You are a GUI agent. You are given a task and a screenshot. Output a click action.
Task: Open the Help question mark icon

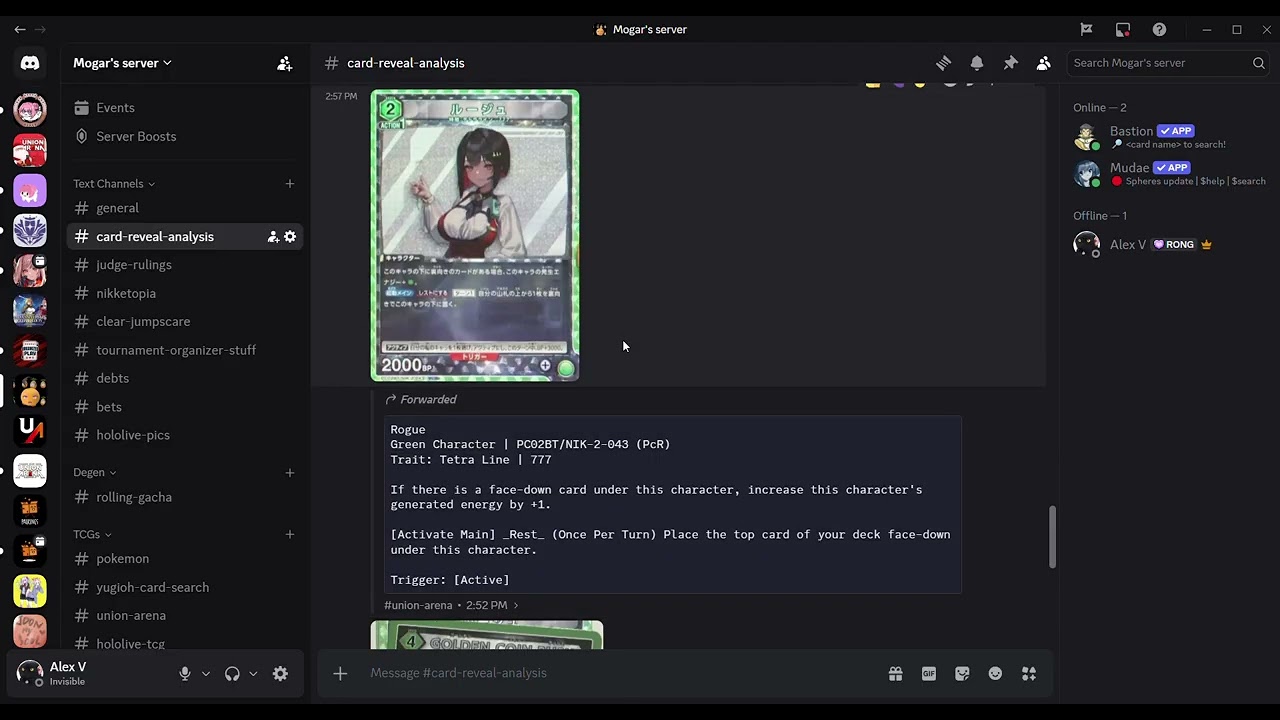(1159, 30)
